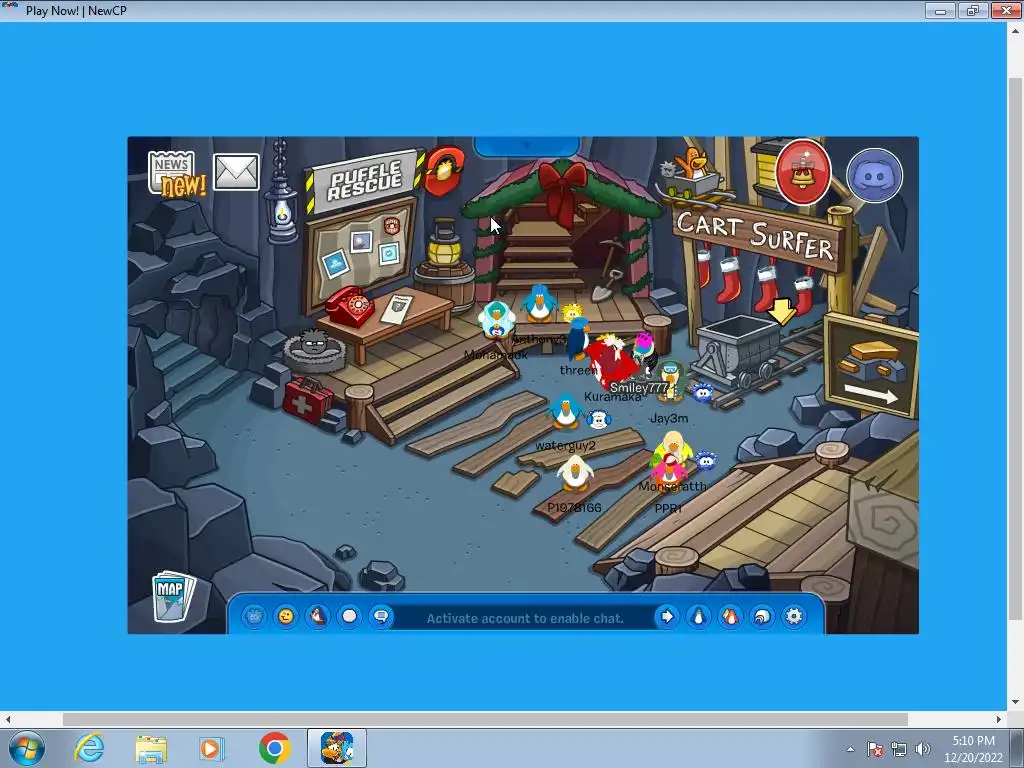Viewport: 1024px width, 768px height.
Task: Open the igloo icon
Action: (762, 616)
